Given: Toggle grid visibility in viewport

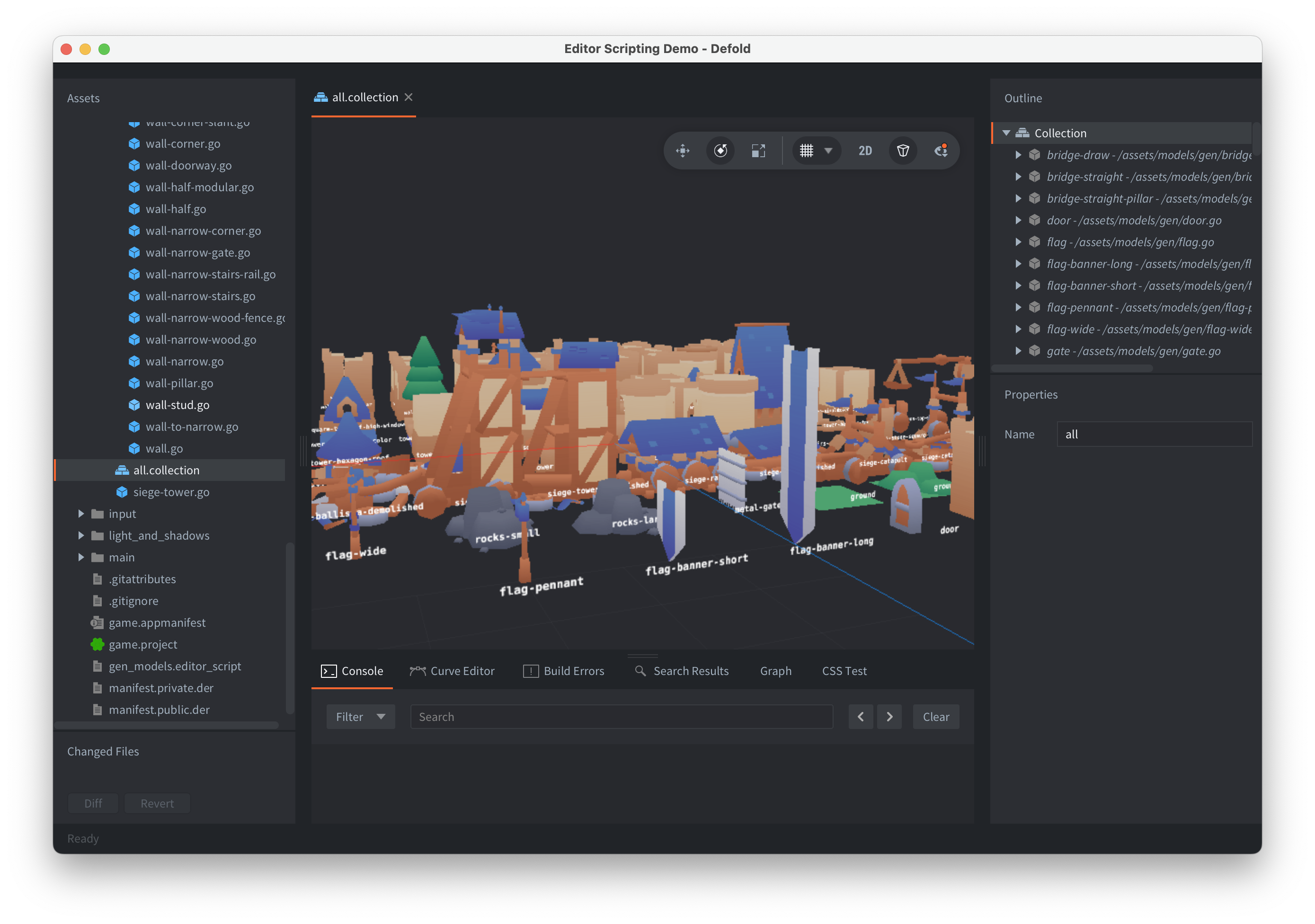Looking at the screenshot, I should 807,151.
